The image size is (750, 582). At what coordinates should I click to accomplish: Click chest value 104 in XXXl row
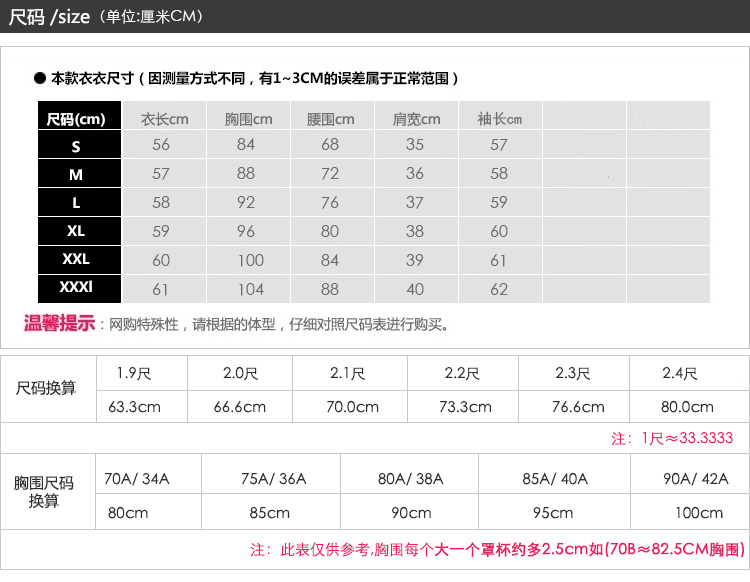251,289
